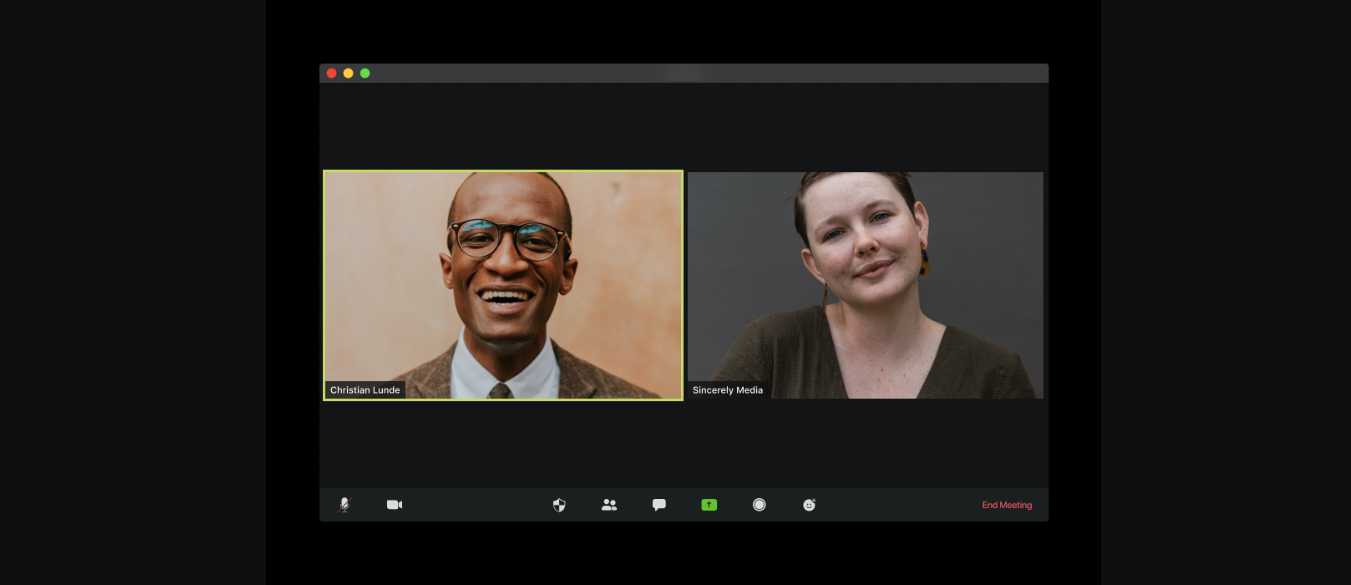Screen dimensions: 1351x585
Task: Unmute the microphone
Action: point(344,505)
